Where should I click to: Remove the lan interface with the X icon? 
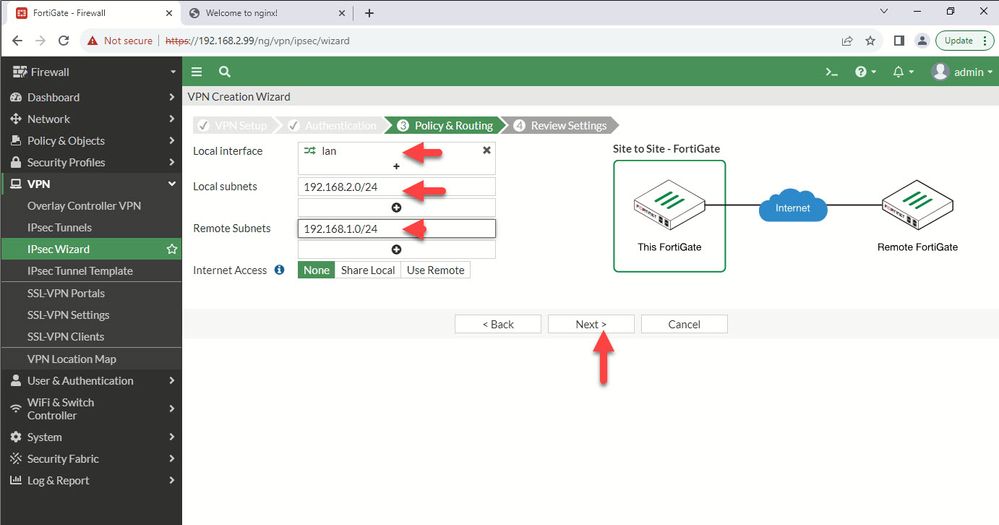coord(487,150)
